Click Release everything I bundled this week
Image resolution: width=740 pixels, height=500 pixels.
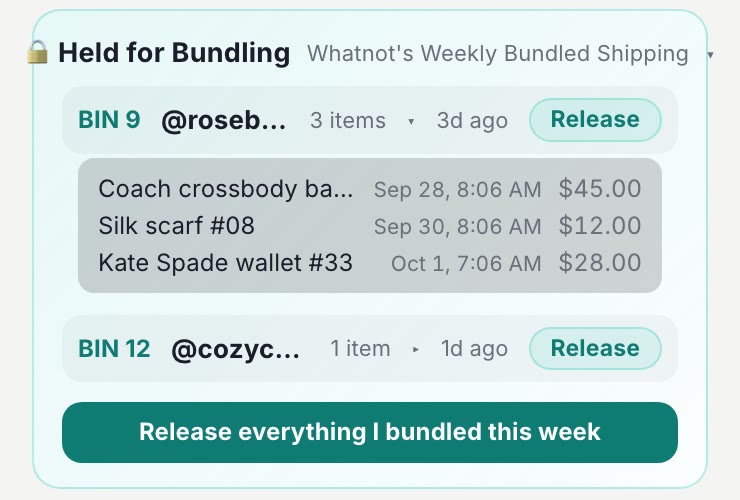point(370,432)
